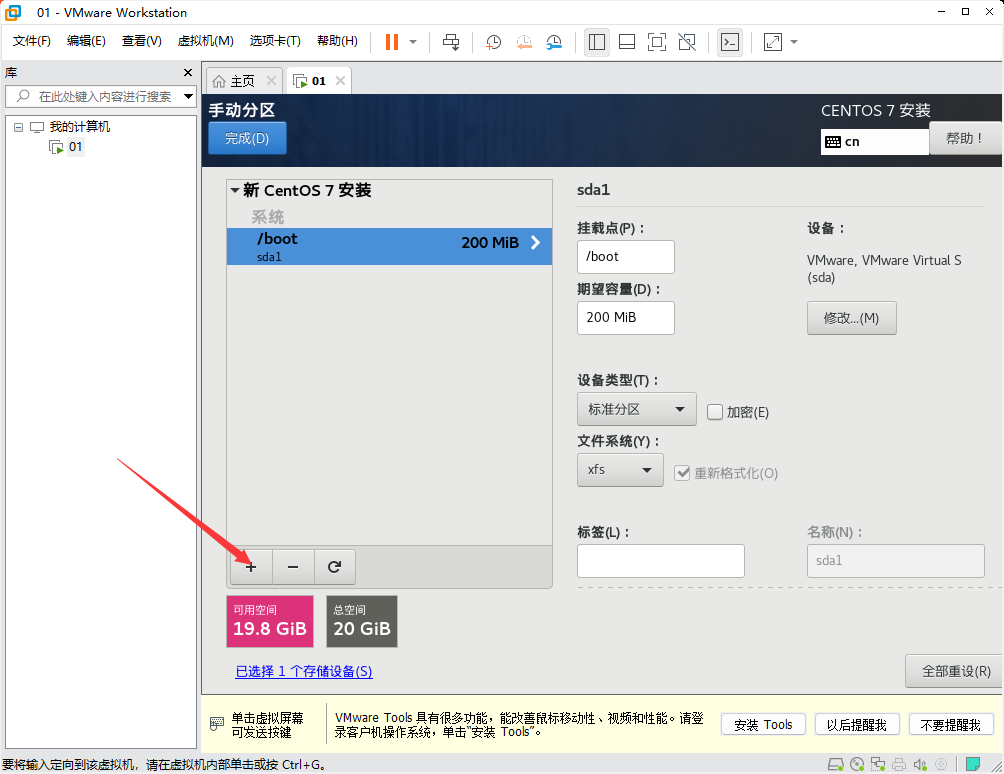Viewport: 1004px width, 774px height.
Task: Toggle the library sidebar view icon
Action: 597,42
